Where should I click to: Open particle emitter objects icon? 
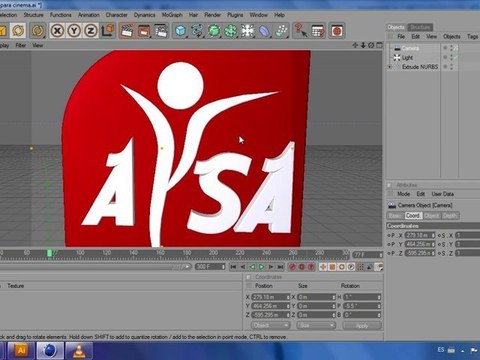282,31
